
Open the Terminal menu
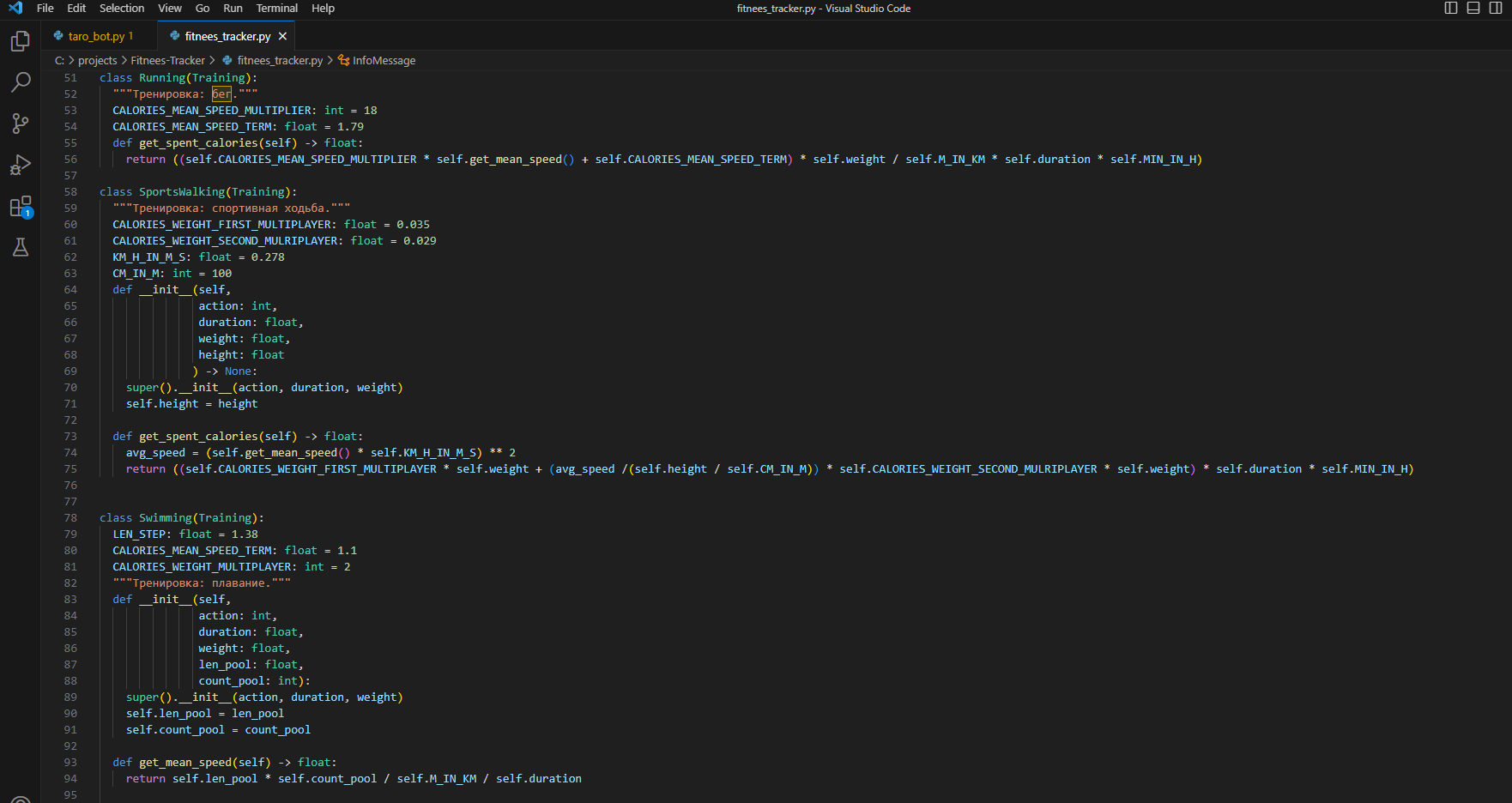[277, 8]
